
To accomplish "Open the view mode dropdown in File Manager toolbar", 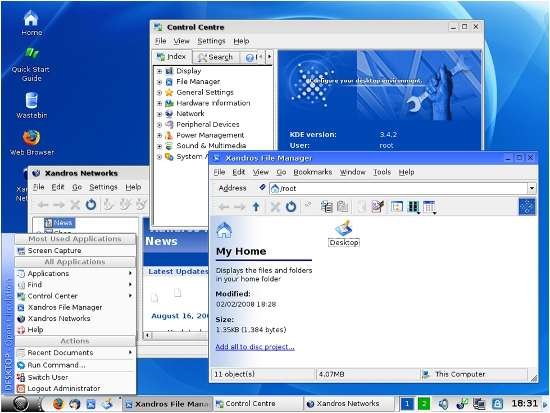I will (430, 207).
